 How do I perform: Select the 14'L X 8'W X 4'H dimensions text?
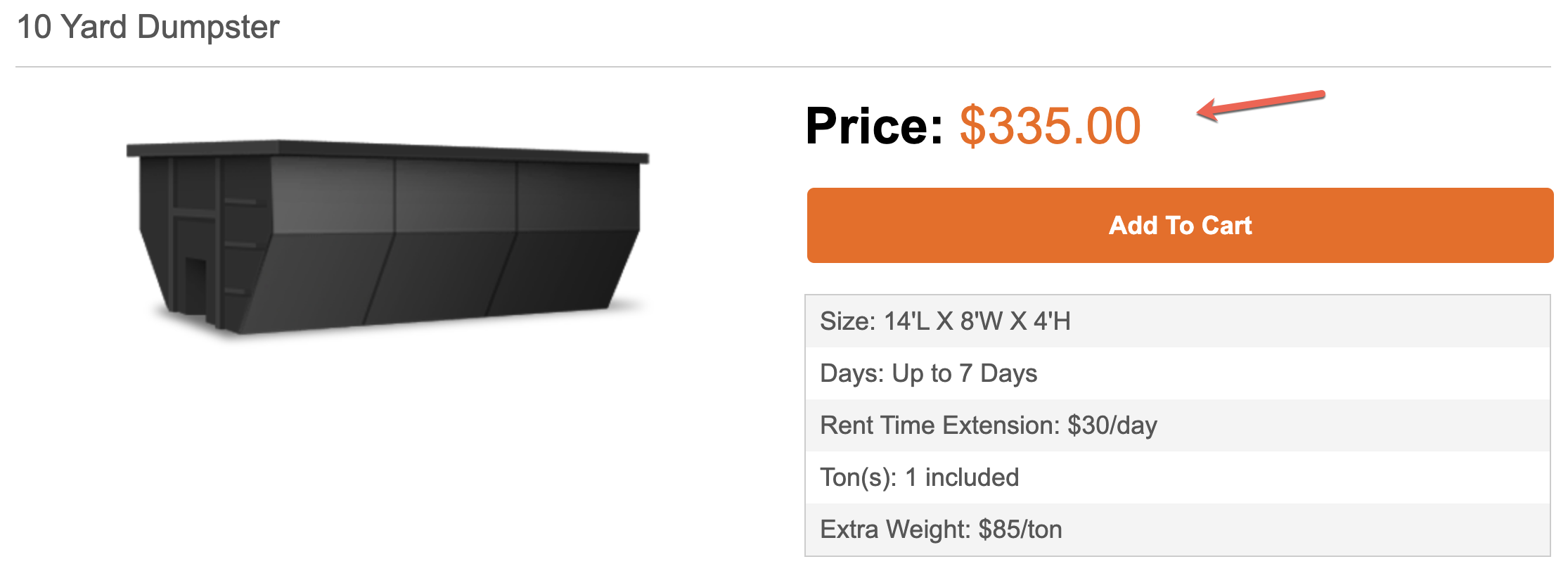click(977, 321)
